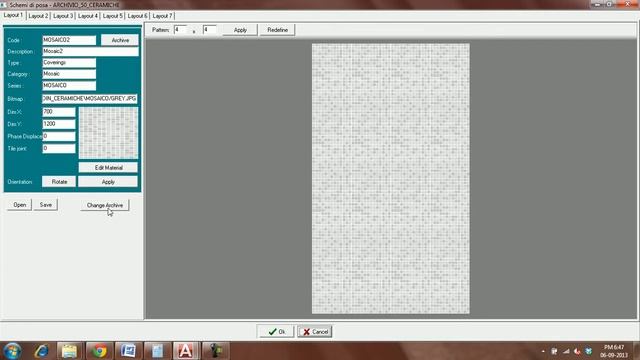Image resolution: width=640 pixels, height=360 pixels.
Task: Click the Redefine button
Action: click(278, 30)
